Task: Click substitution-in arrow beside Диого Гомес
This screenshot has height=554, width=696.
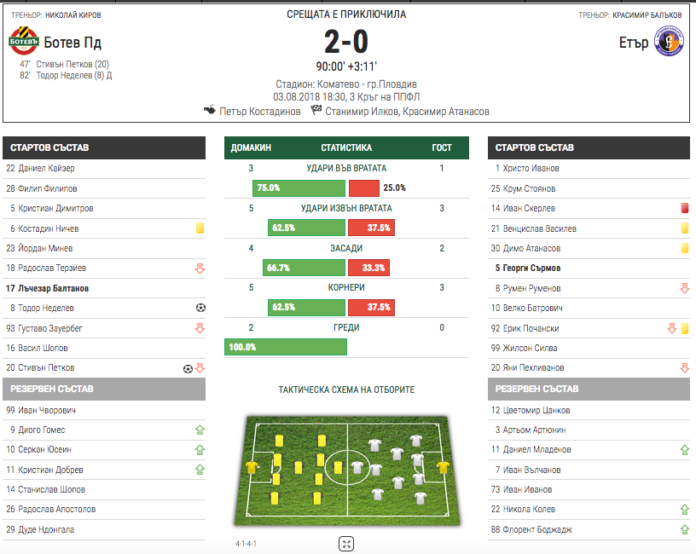Action: pyautogui.click(x=200, y=430)
